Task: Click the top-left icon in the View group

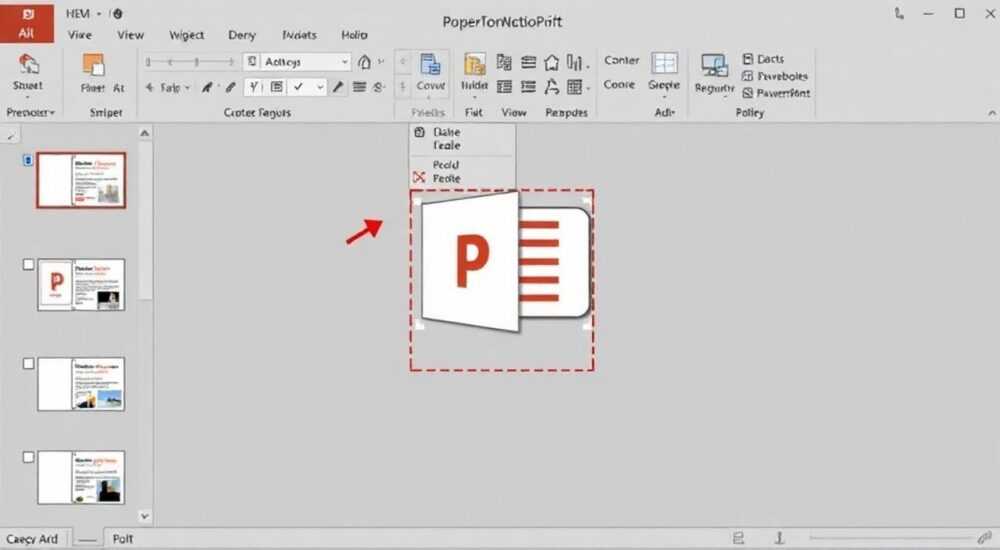Action: tap(504, 62)
